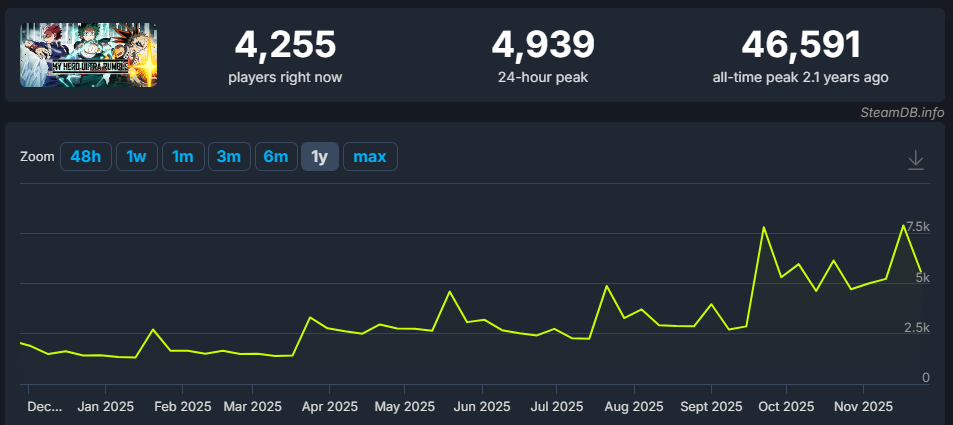Click the Mar 2025 axis label
This screenshot has width=953, height=425.
253,406
